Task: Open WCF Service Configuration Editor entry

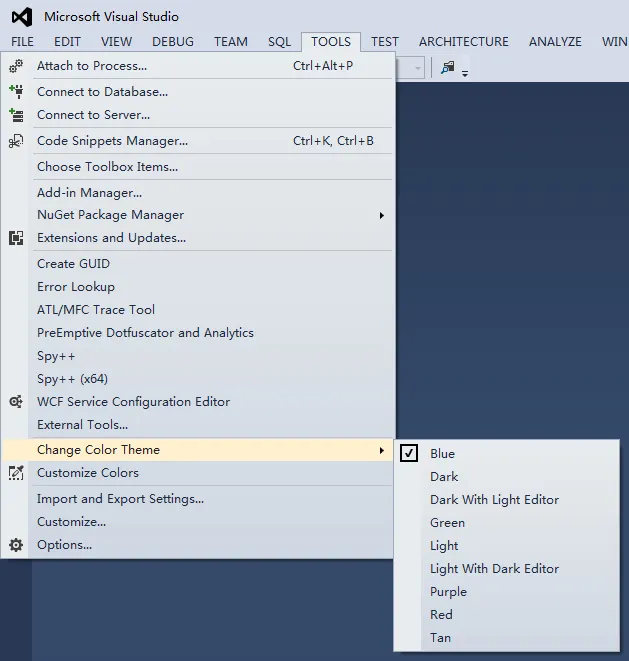Action: (x=198, y=402)
